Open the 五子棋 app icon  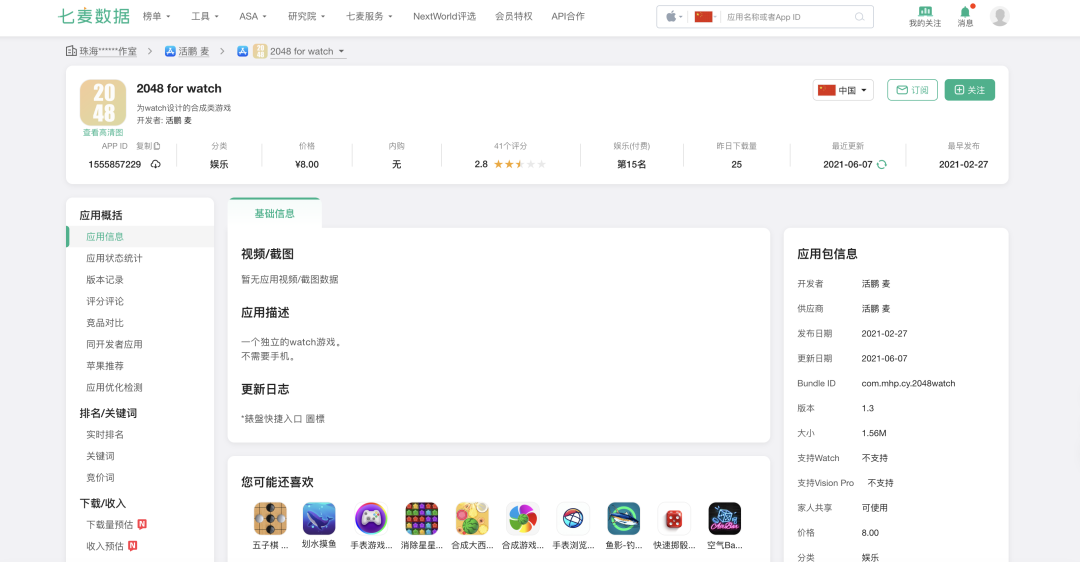click(270, 519)
